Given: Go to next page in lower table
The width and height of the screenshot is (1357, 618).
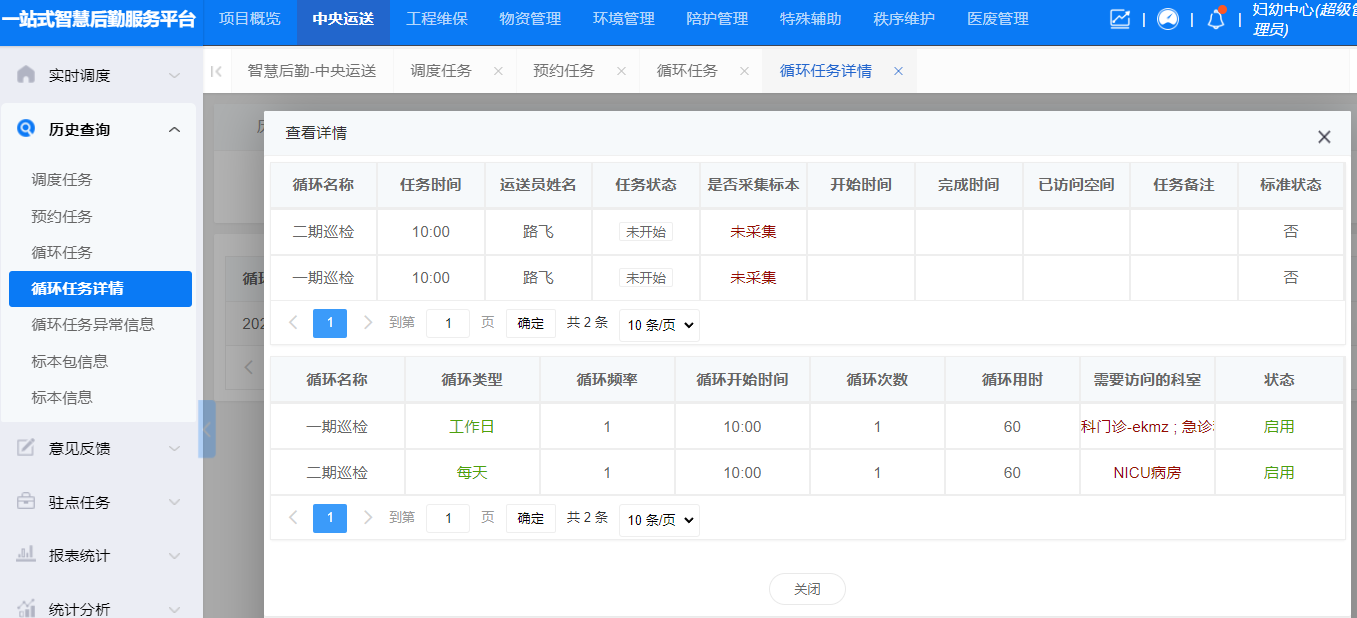Looking at the screenshot, I should 368,518.
